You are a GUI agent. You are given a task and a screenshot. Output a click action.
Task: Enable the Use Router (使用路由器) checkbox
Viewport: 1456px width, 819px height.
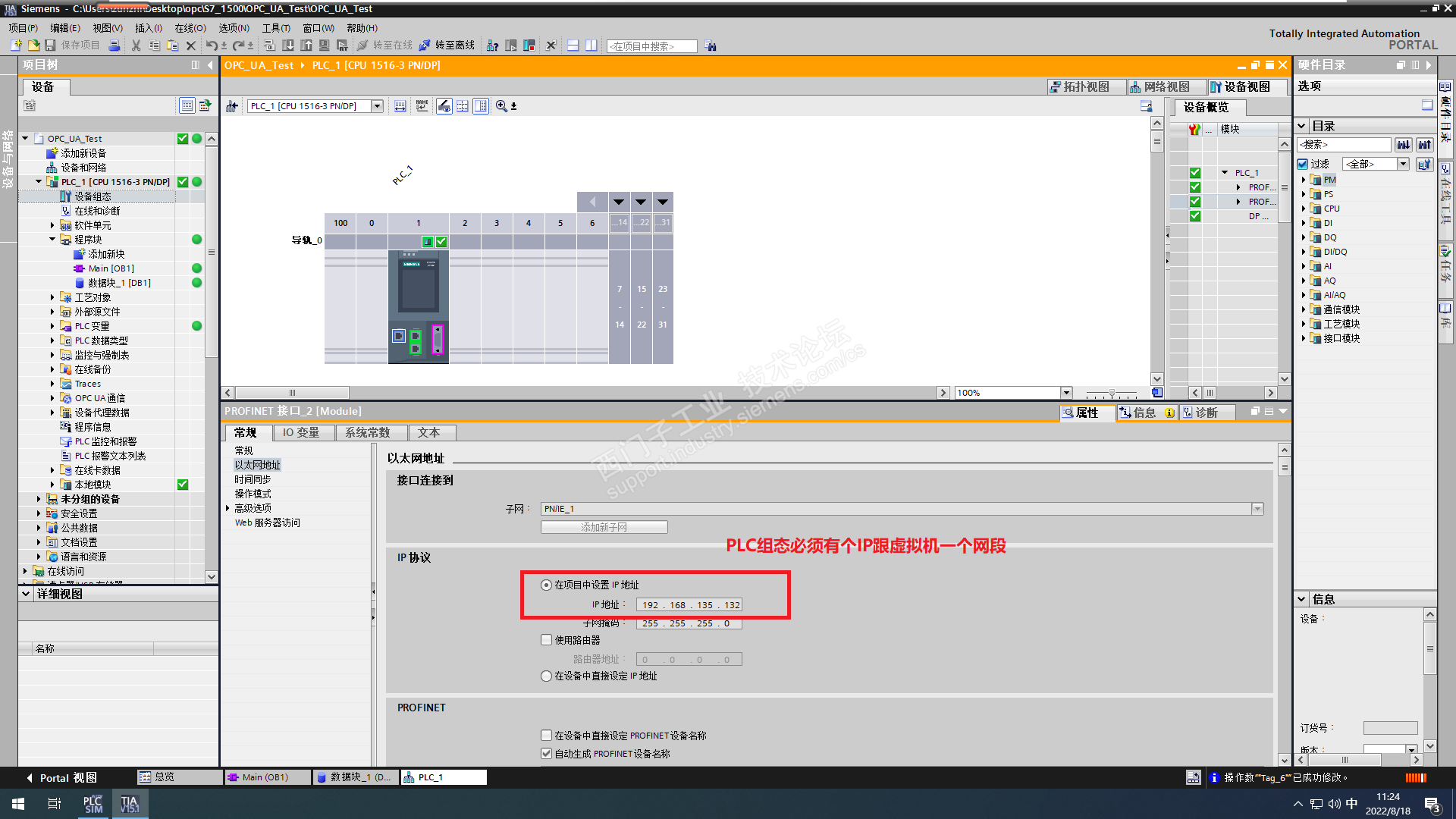coord(546,640)
